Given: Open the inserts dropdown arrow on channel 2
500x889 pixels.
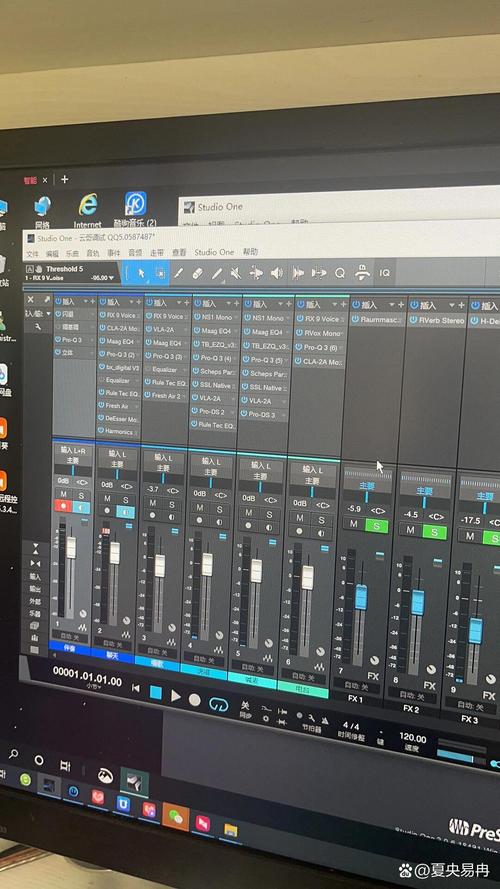Looking at the screenshot, I should [x=131, y=302].
